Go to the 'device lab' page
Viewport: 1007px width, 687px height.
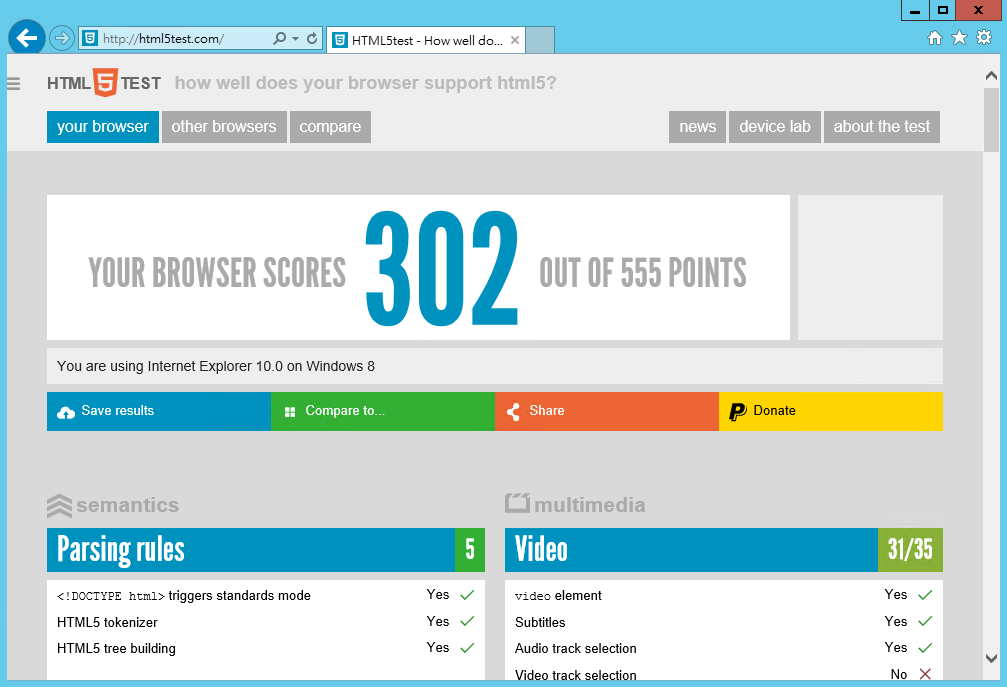775,127
